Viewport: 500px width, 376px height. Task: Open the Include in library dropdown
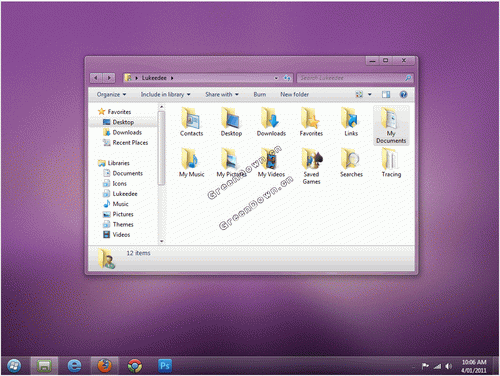click(x=165, y=95)
